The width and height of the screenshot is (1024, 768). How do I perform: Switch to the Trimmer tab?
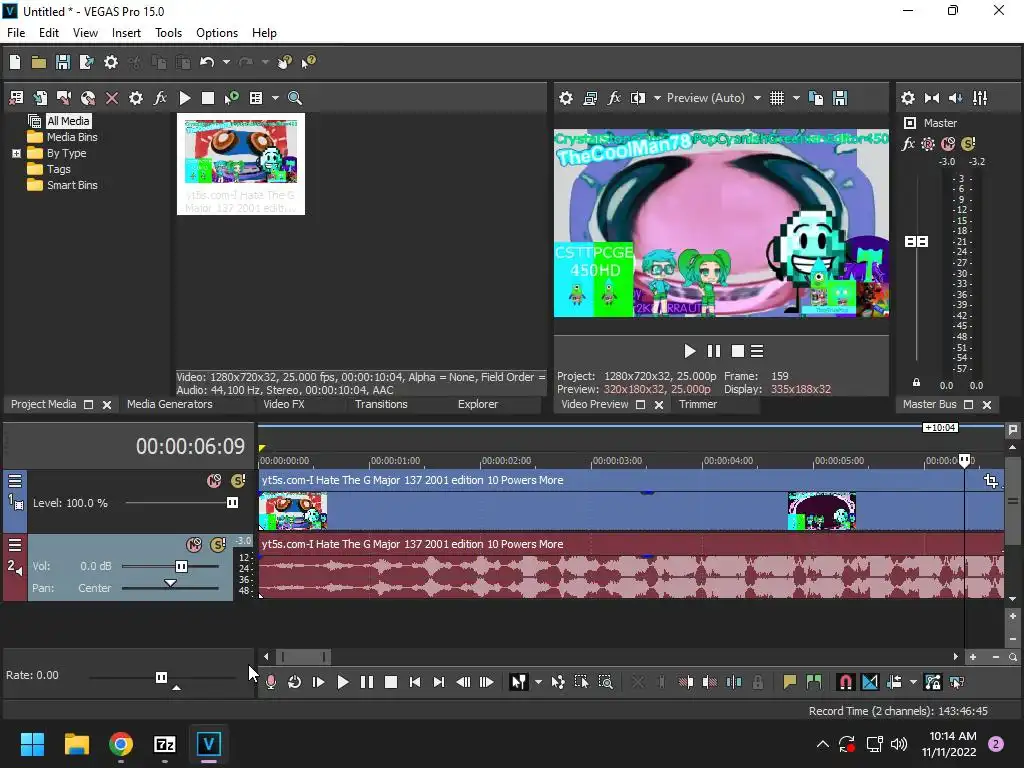[x=697, y=404]
